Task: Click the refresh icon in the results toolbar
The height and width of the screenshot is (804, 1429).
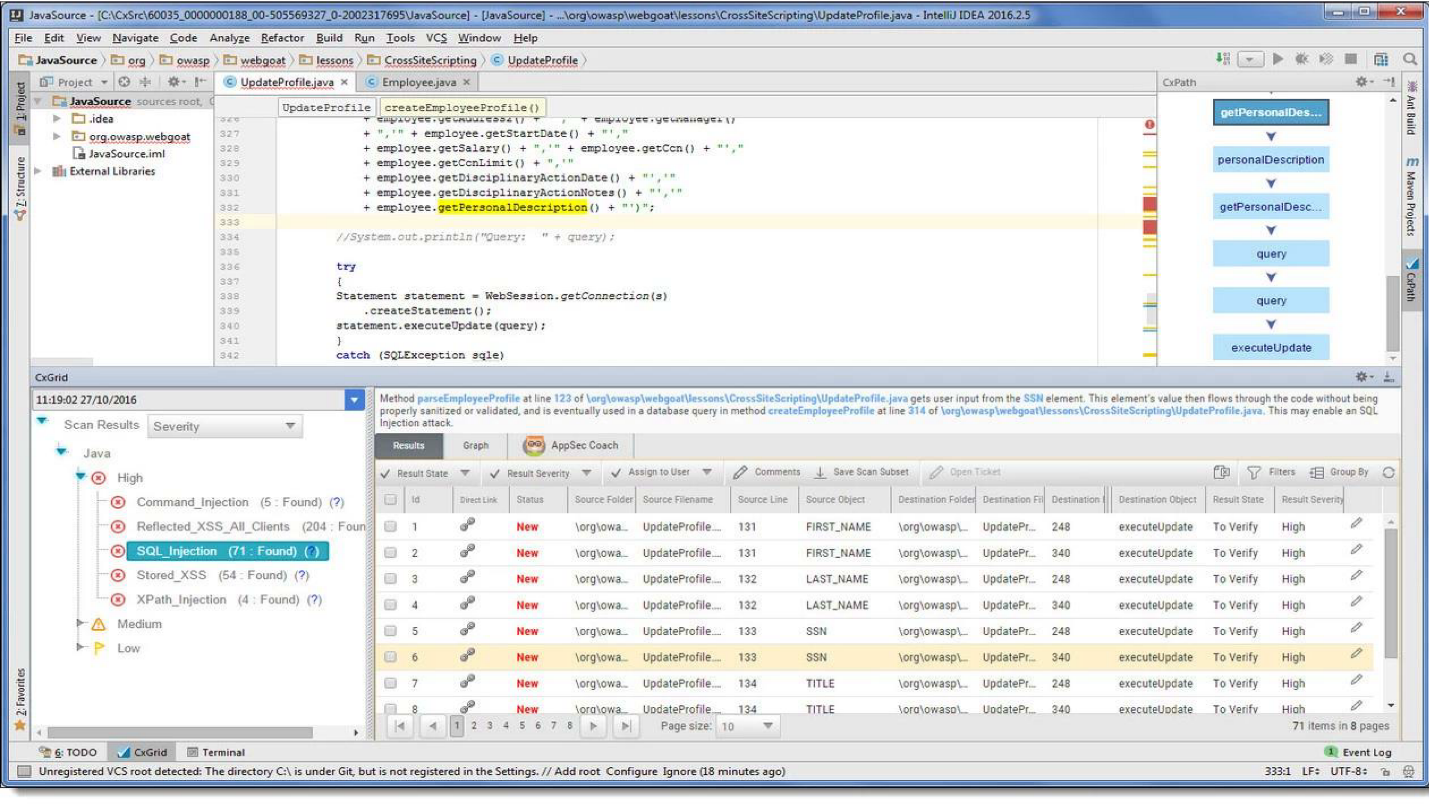Action: tap(1388, 472)
